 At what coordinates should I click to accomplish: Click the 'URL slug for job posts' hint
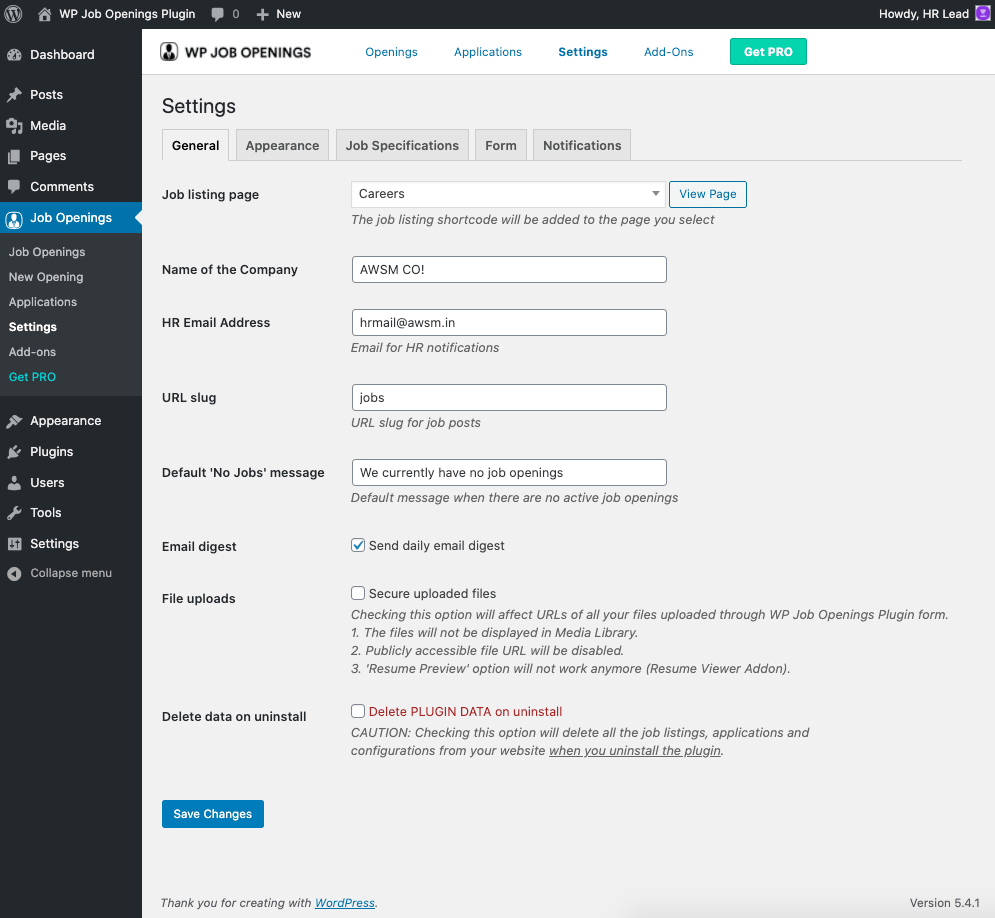point(416,423)
